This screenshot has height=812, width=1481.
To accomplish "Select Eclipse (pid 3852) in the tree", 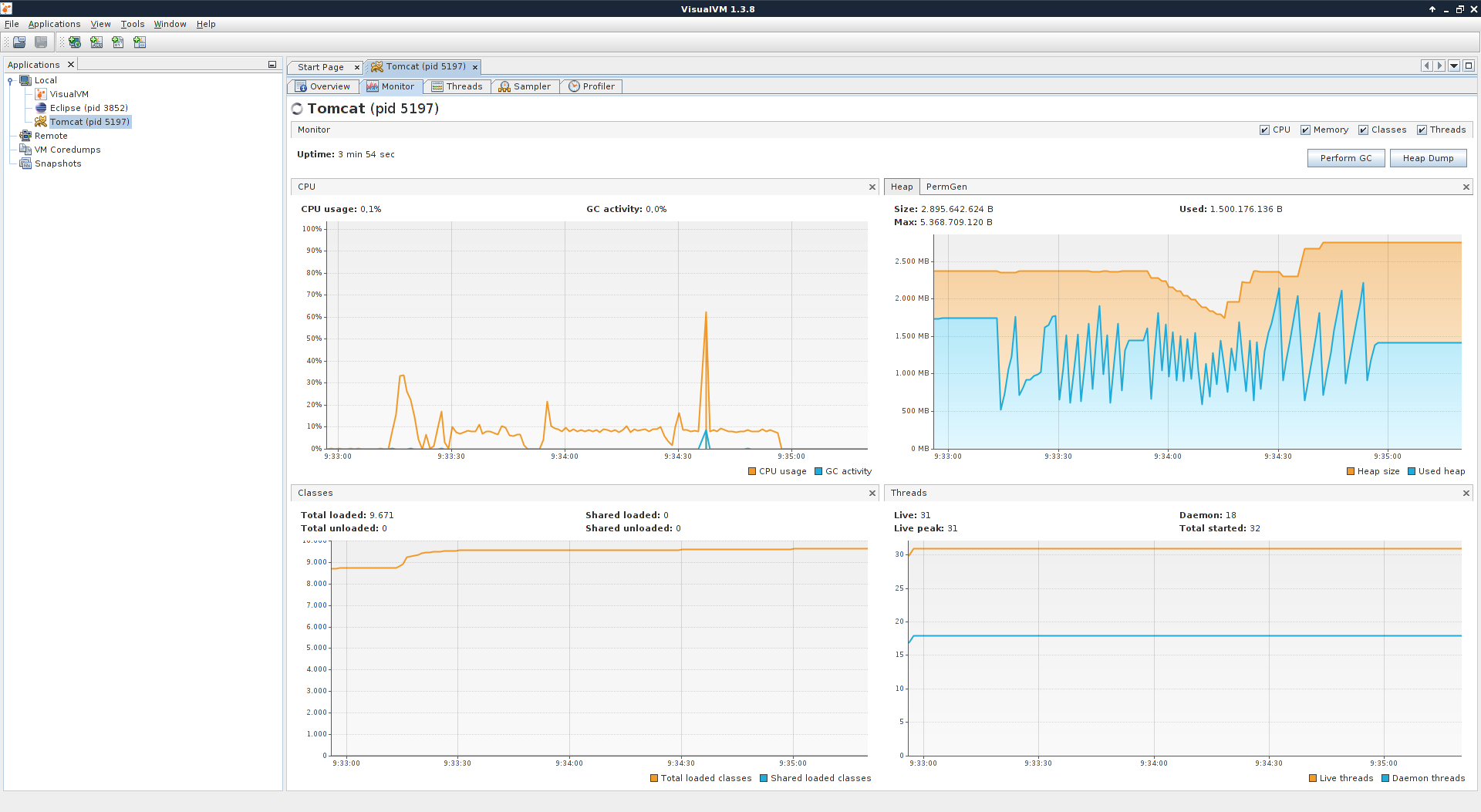I will click(88, 108).
